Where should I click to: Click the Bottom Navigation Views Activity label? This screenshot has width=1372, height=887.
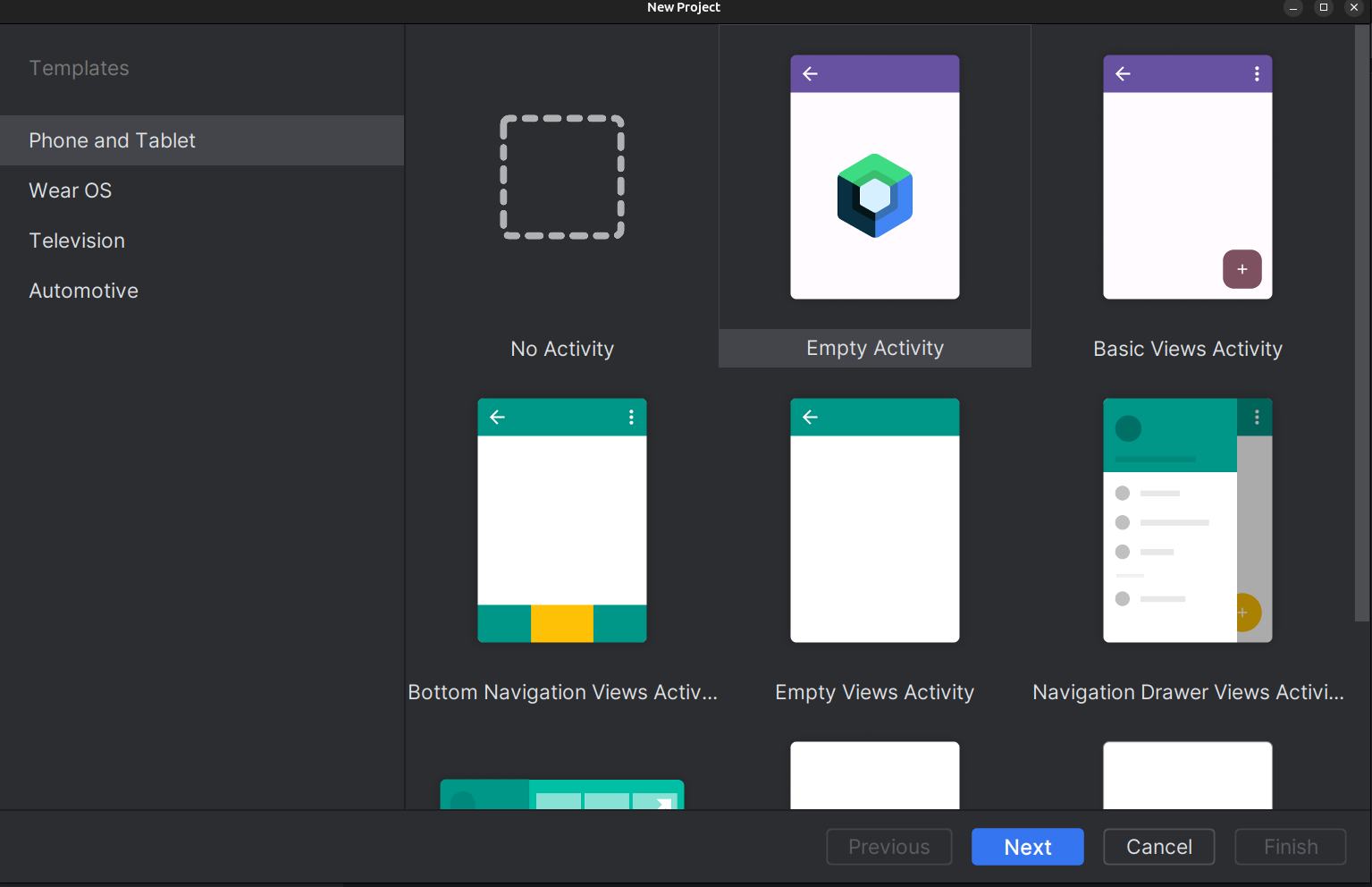click(562, 692)
